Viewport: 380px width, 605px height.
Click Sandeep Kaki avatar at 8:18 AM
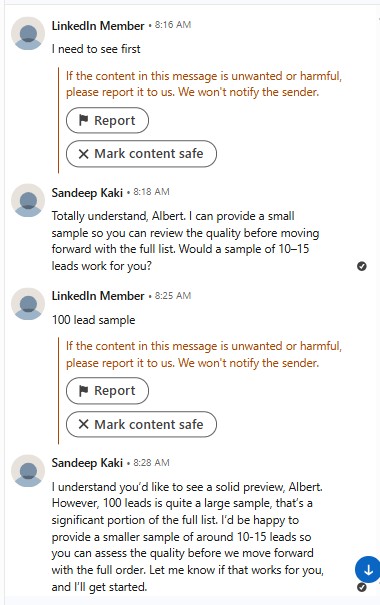(28, 201)
